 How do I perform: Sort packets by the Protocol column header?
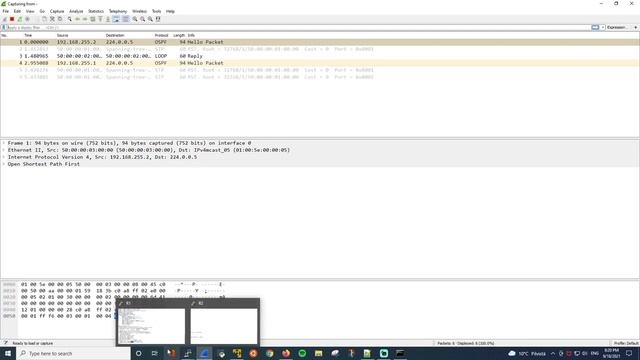[x=161, y=36]
